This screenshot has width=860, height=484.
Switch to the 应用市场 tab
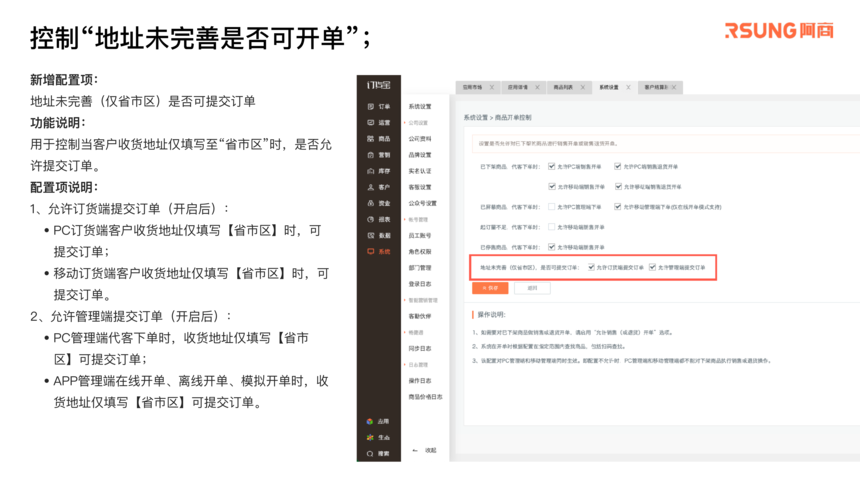(x=472, y=88)
